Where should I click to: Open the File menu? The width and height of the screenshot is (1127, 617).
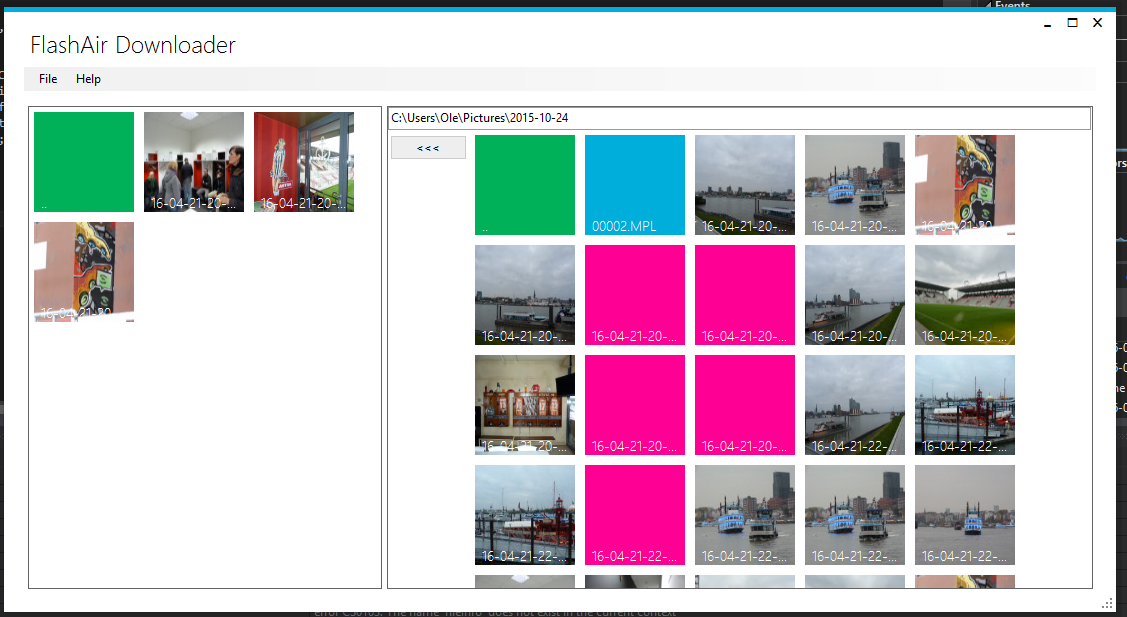(48, 79)
